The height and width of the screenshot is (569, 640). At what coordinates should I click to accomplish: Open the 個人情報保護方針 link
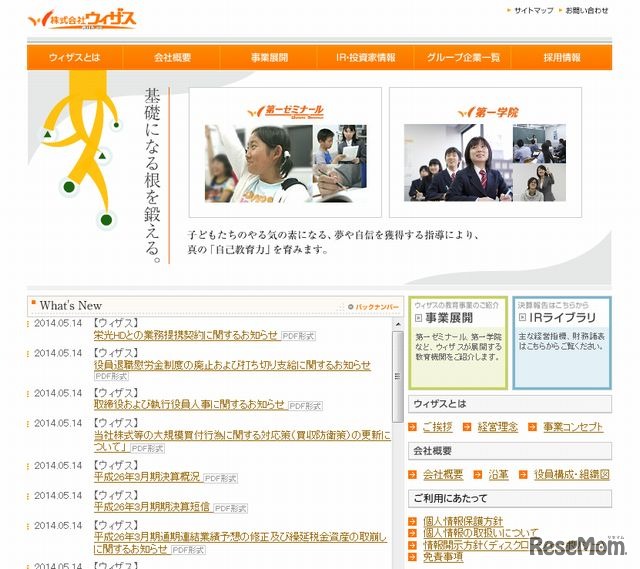coord(463,521)
